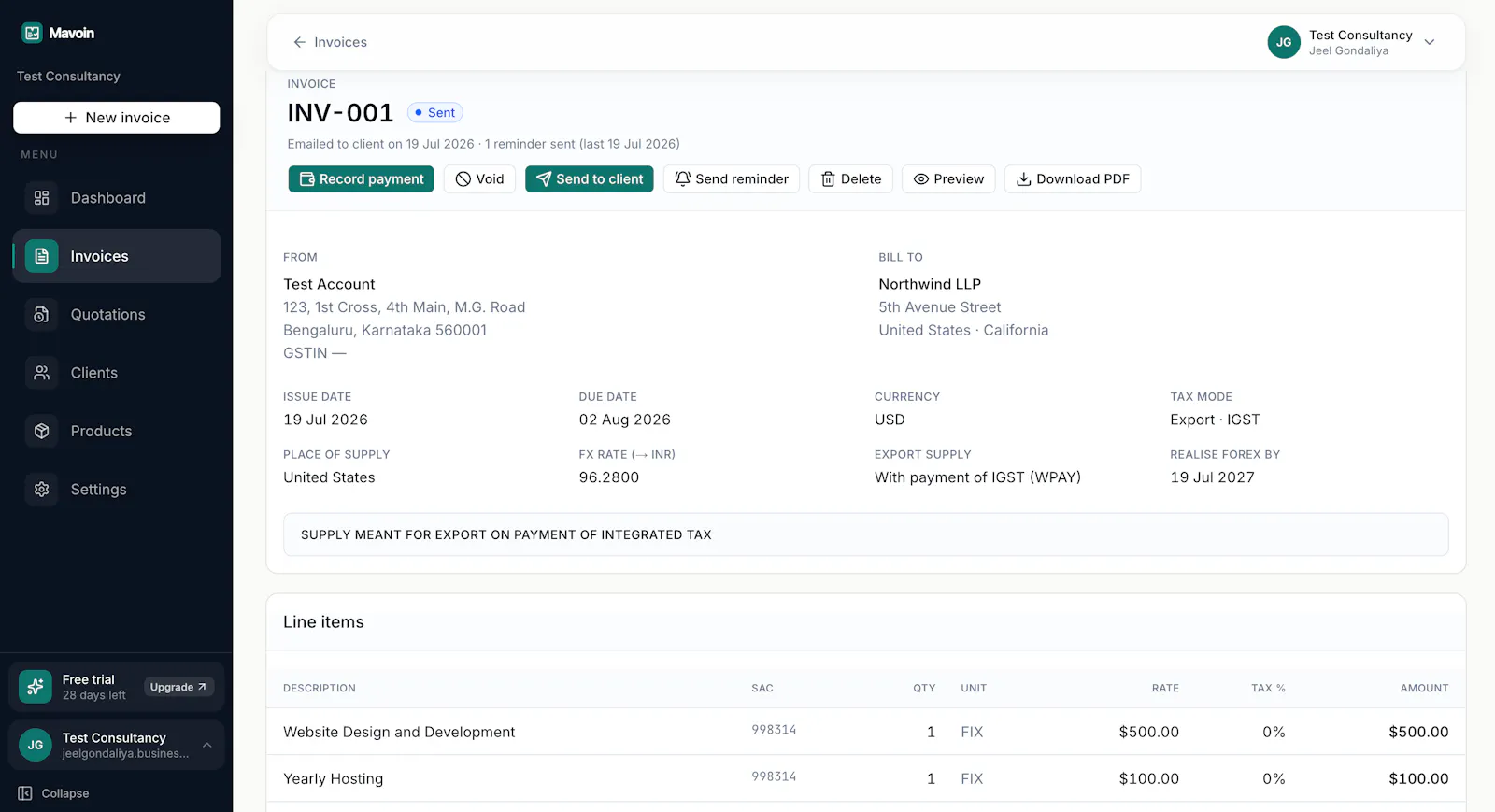This screenshot has height=812, width=1495.
Task: Click the paper plane Send to client icon
Action: (x=544, y=179)
